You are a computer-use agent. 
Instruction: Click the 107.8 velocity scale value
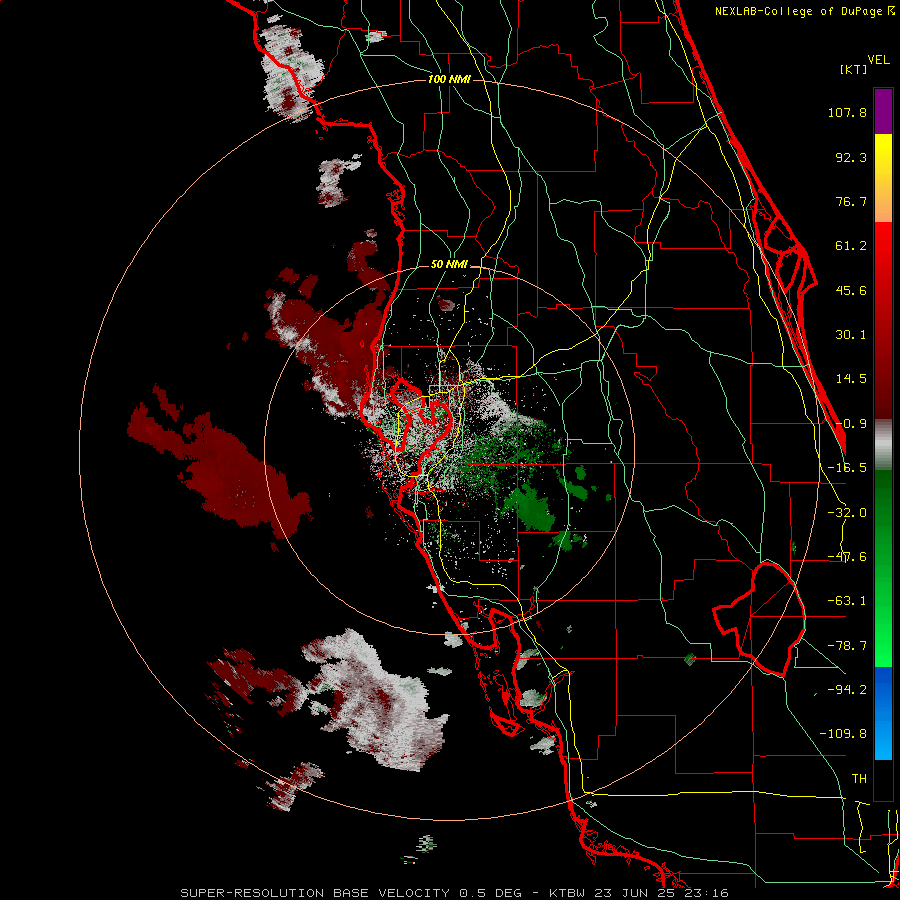847,112
